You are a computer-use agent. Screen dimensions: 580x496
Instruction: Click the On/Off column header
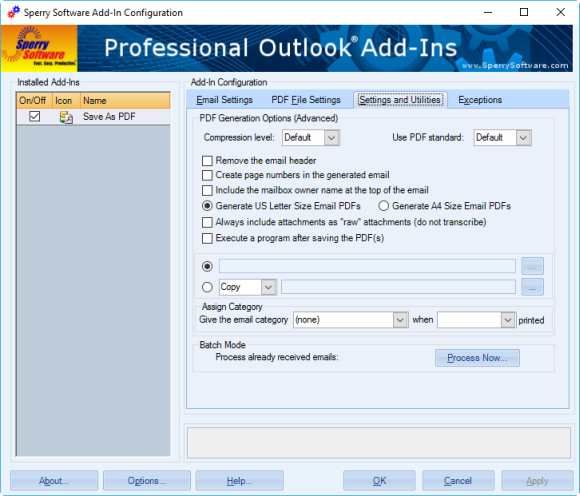tap(35, 101)
